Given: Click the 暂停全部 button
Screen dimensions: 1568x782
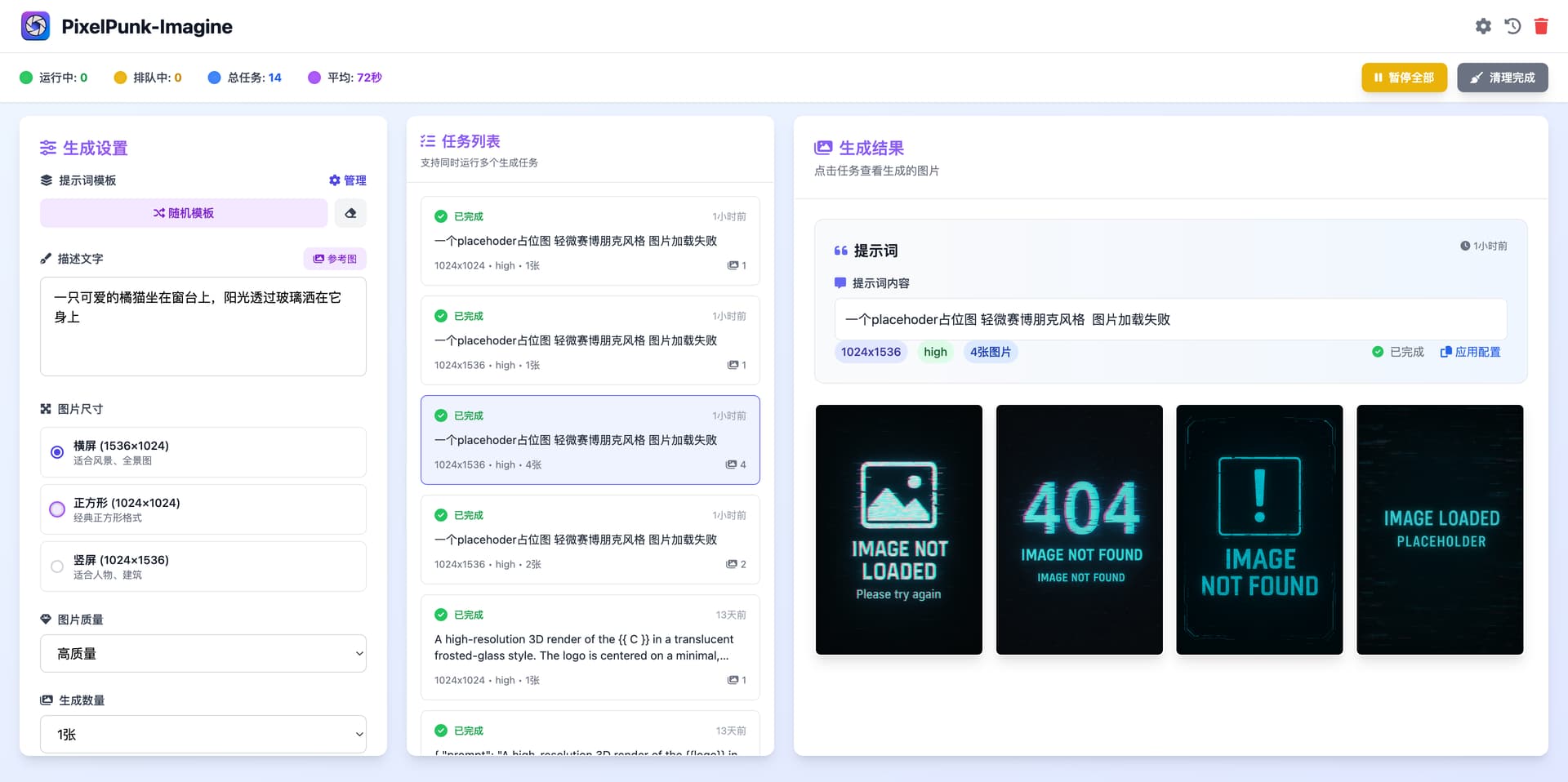Looking at the screenshot, I should tap(1404, 78).
